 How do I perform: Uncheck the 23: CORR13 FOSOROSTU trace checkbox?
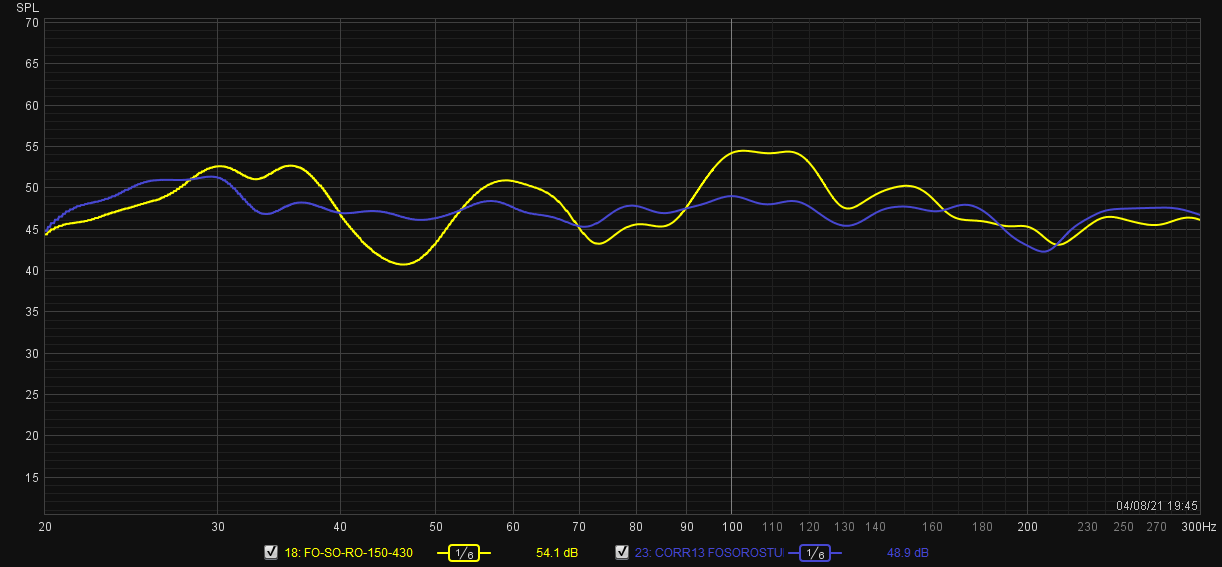[x=622, y=552]
